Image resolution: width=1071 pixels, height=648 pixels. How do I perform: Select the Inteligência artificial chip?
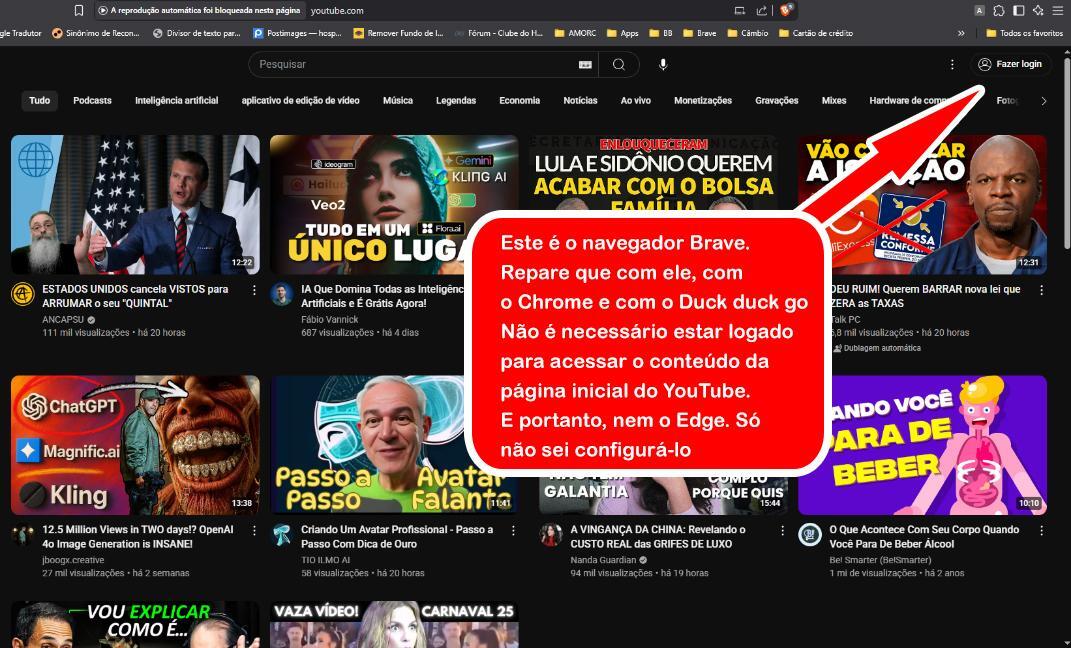pos(177,100)
